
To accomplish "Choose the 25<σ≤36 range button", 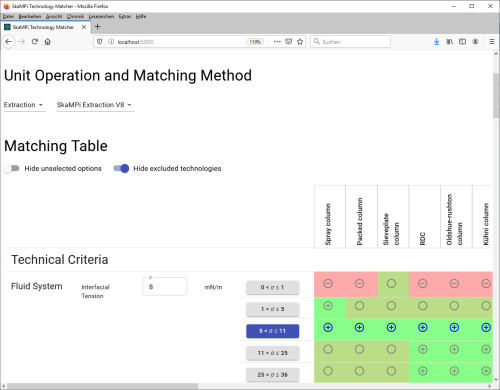I will [x=273, y=375].
